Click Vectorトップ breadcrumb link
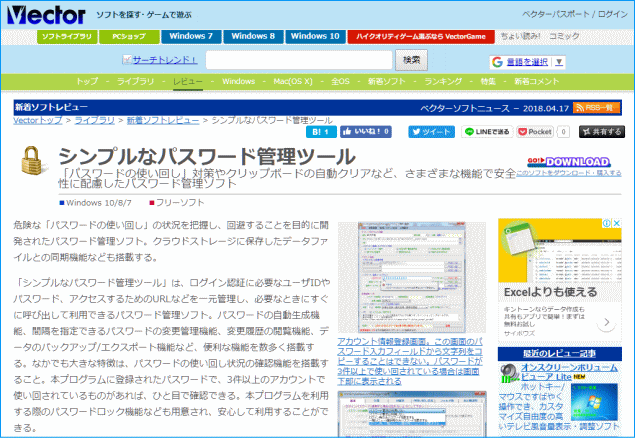This screenshot has height=438, width=635. coord(38,120)
